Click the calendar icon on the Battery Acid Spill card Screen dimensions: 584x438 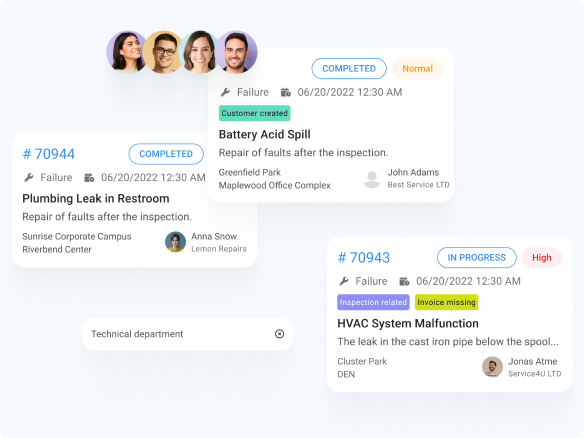(x=286, y=92)
